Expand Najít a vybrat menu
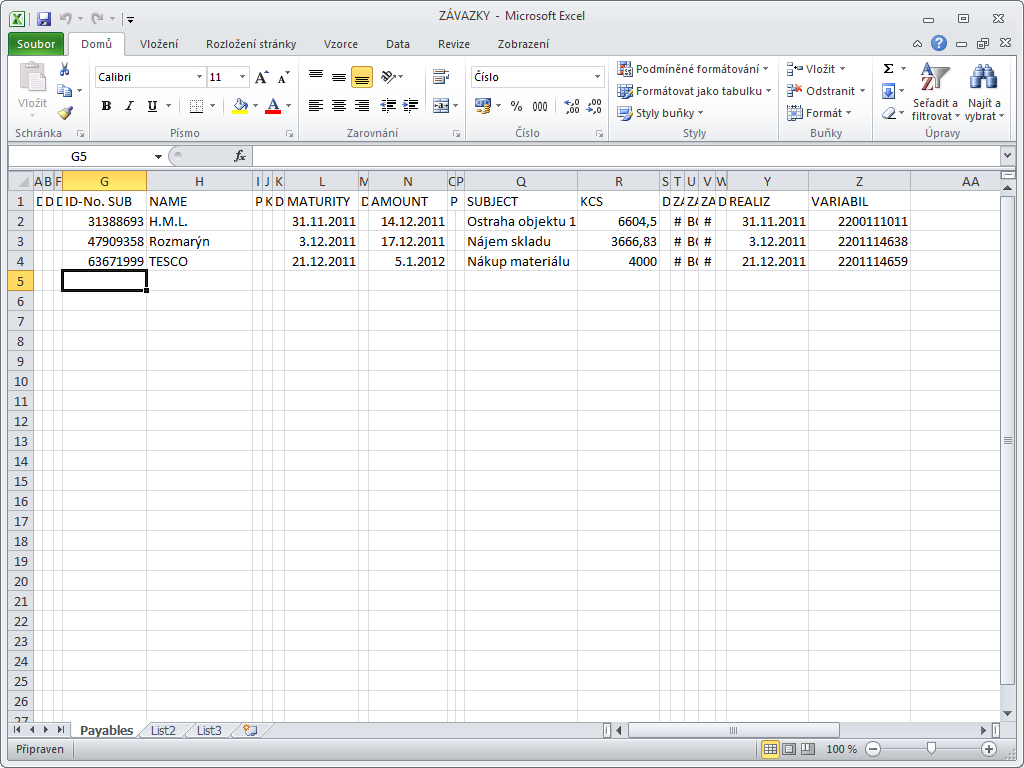The image size is (1024, 768). tap(984, 91)
